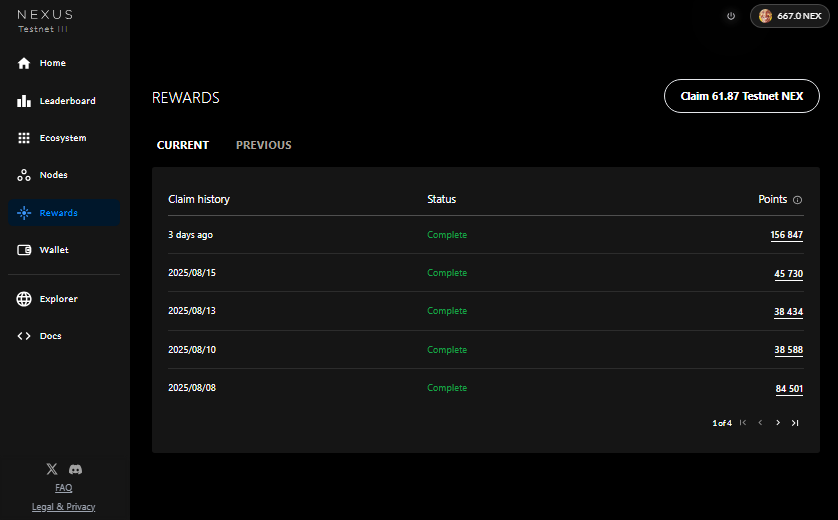
Task: Click the '1 of 4' page indicator
Action: [721, 423]
